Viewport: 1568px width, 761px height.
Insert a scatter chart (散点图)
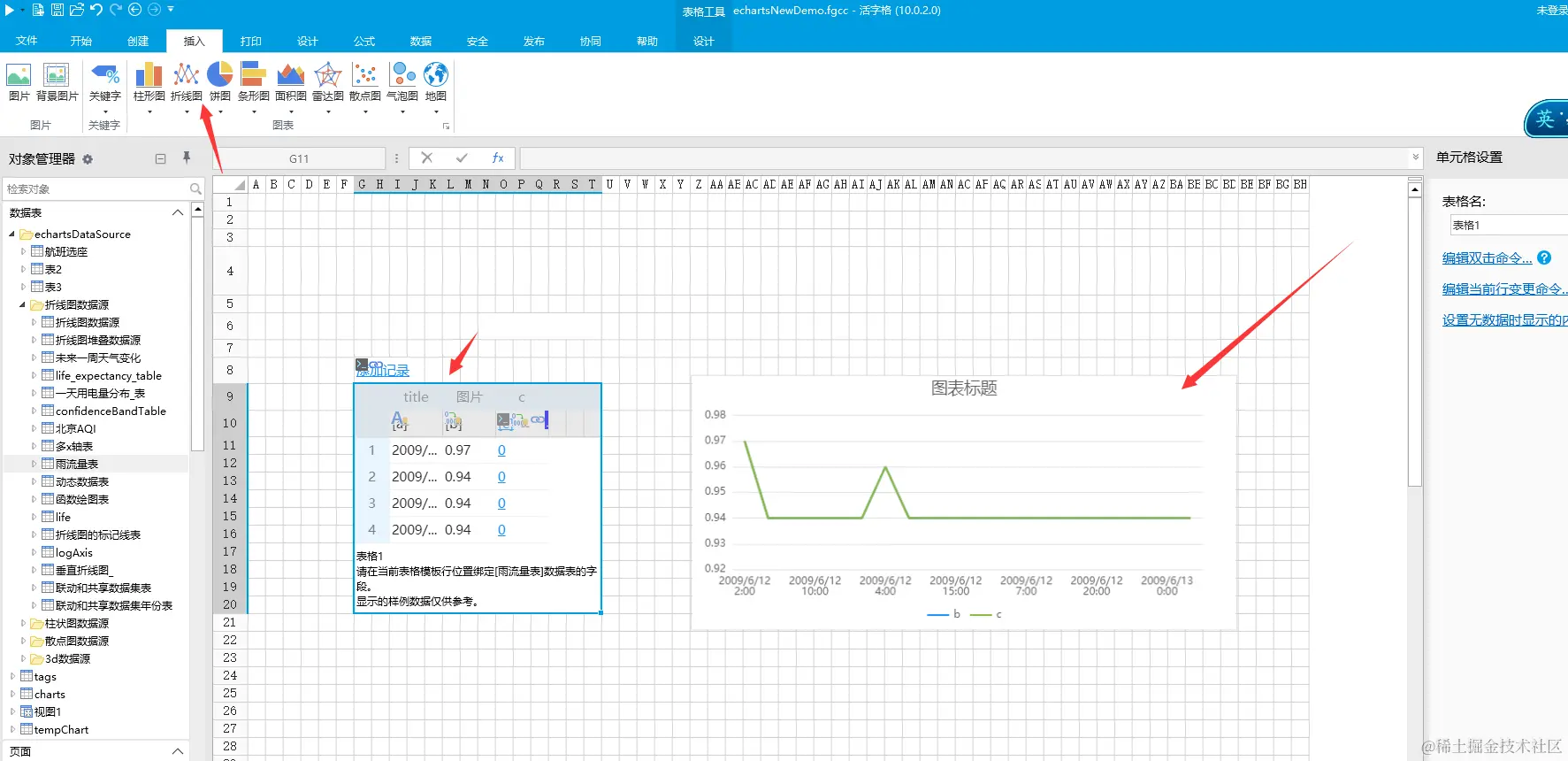364,83
